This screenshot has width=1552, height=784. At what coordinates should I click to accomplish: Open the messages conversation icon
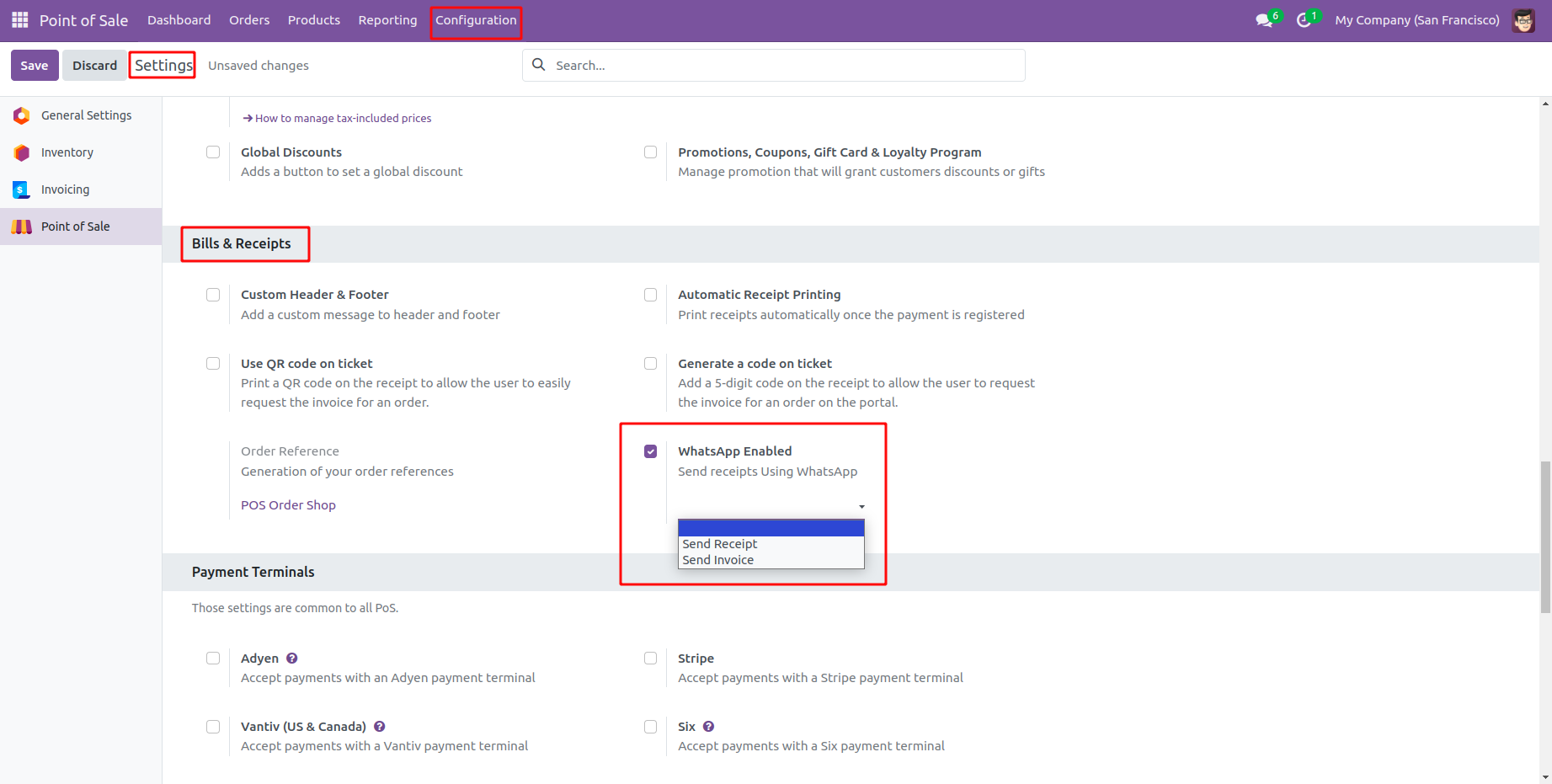[1263, 20]
